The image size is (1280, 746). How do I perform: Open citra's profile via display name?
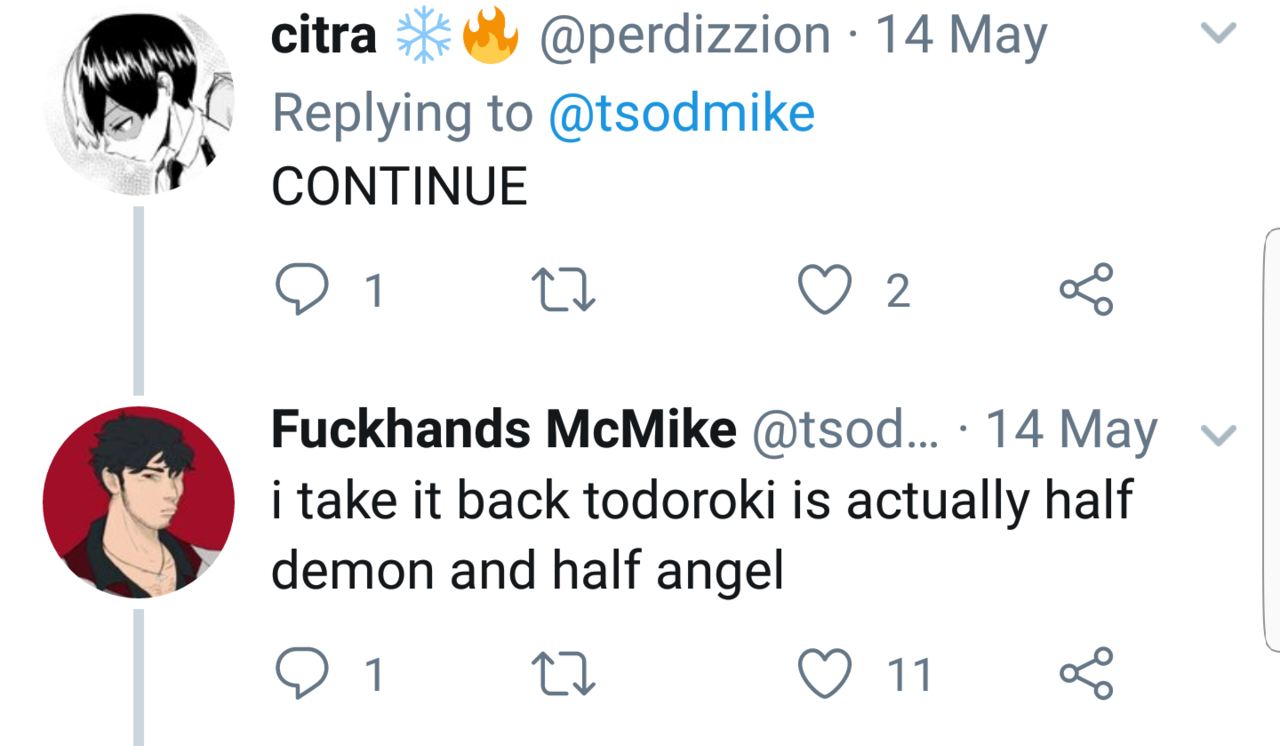(x=323, y=37)
